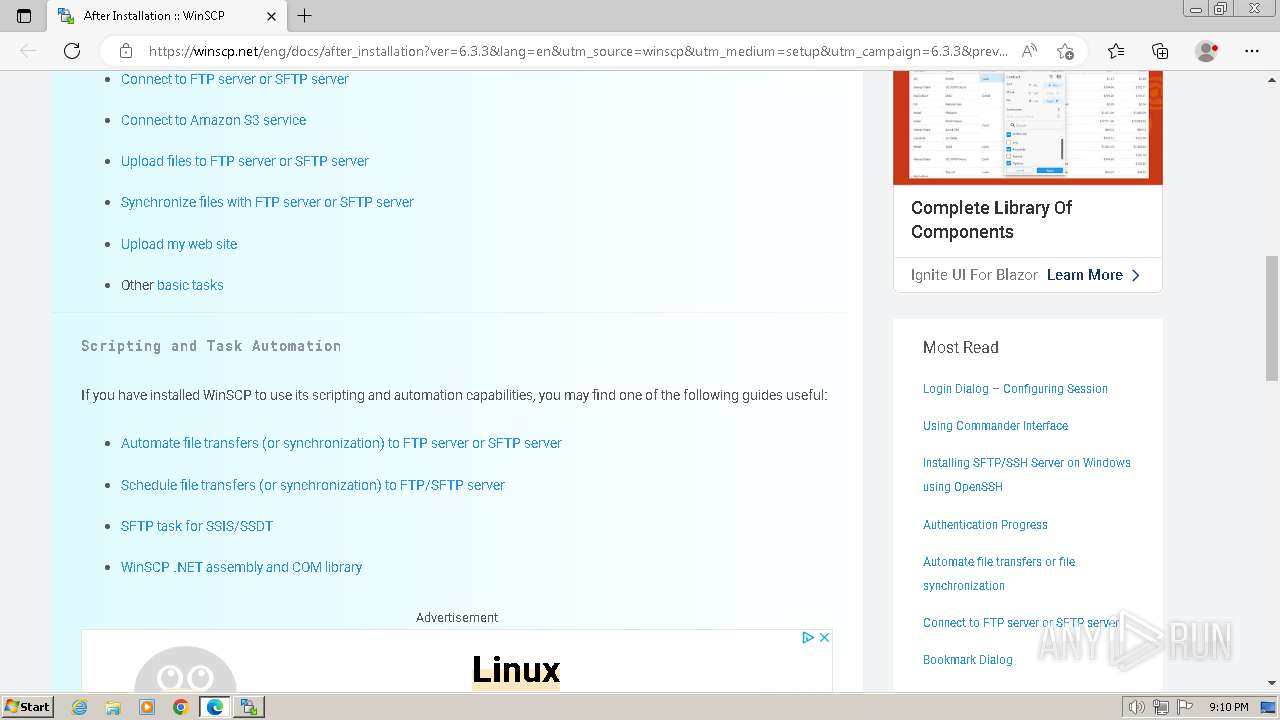Close the Linux advertisement
The height and width of the screenshot is (720, 1280).
tap(824, 637)
